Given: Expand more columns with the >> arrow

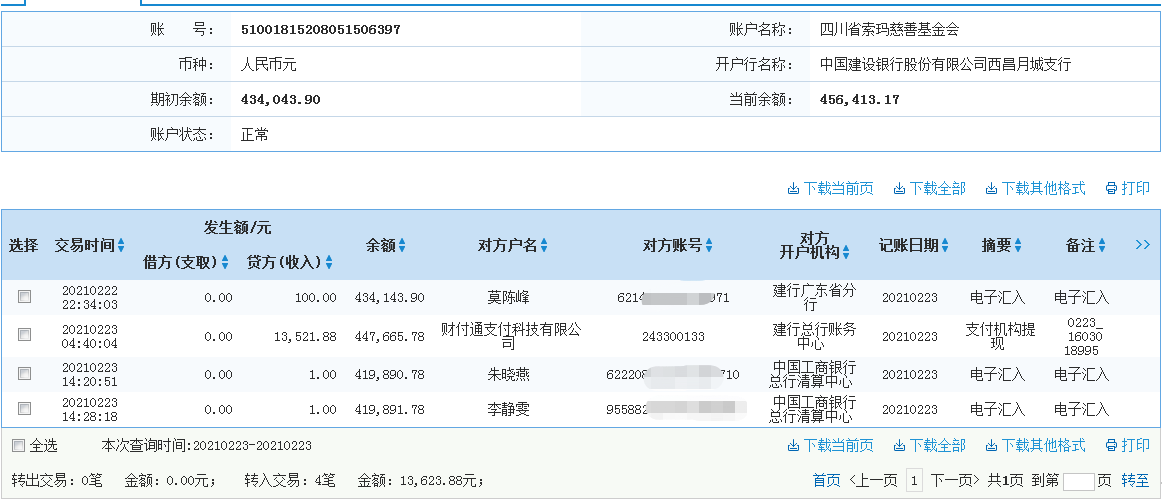Looking at the screenshot, I should (1143, 245).
